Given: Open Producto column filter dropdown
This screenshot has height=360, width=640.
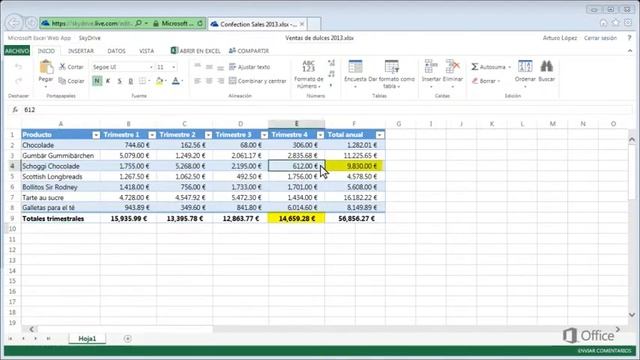Looking at the screenshot, I should click(x=96, y=135).
